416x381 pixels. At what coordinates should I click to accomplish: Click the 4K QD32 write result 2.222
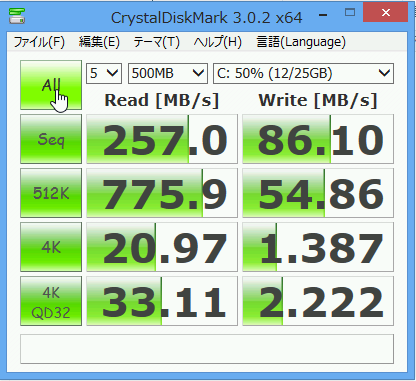318,301
